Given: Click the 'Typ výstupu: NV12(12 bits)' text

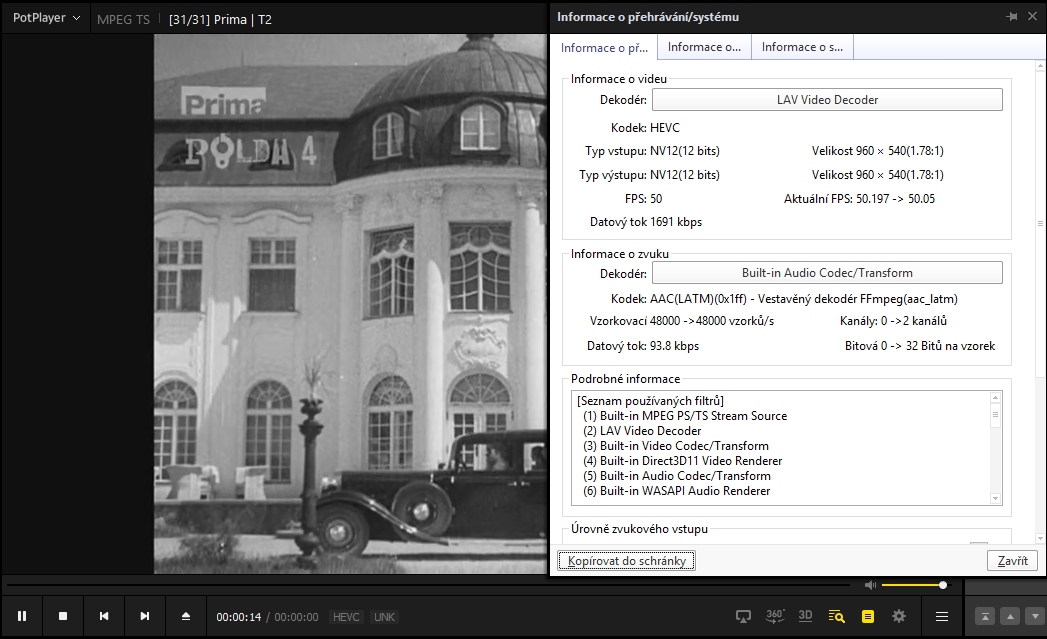Looking at the screenshot, I should pyautogui.click(x=649, y=175).
